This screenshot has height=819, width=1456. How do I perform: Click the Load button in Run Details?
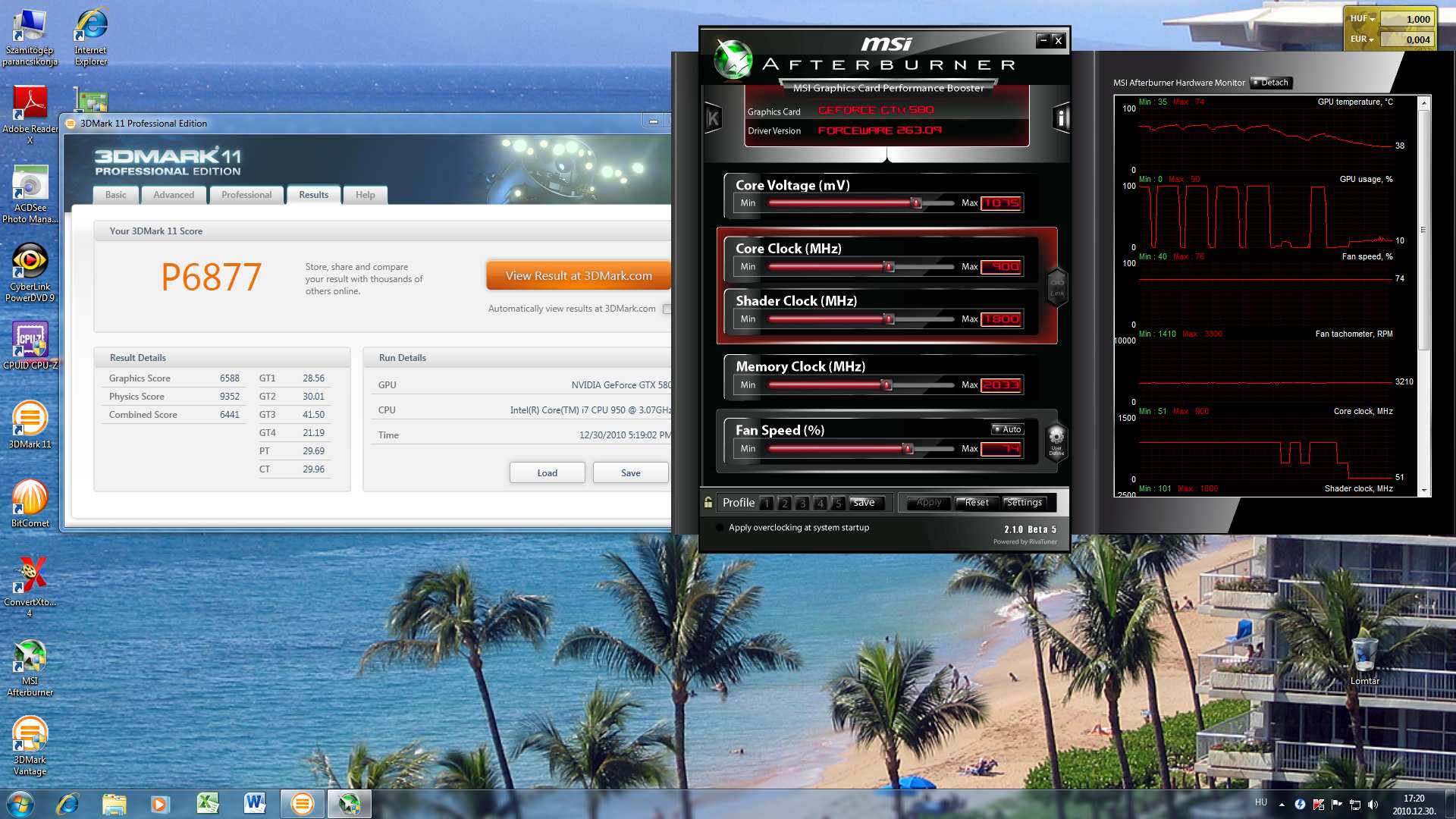548,472
